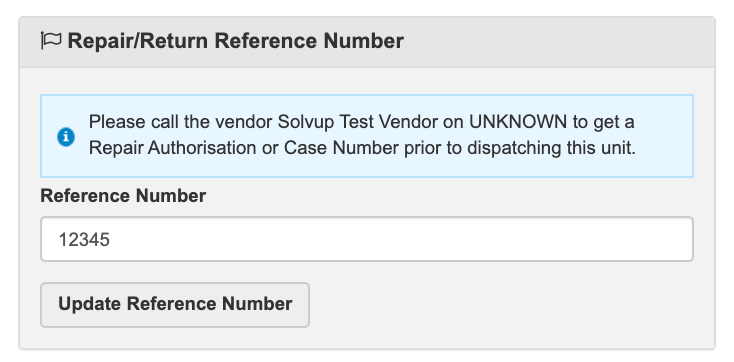The height and width of the screenshot is (362, 734).
Task: Place cursor on the 12345 value
Action: [84, 239]
